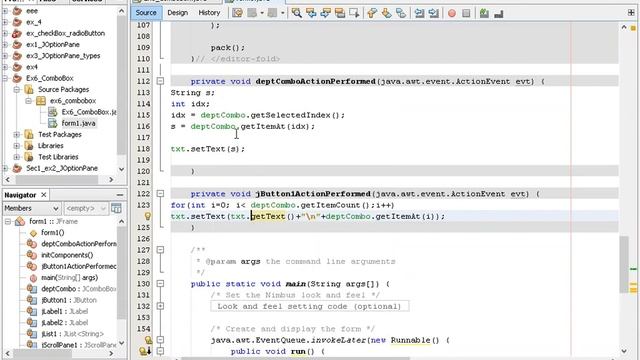Select ex_checkBox_radioButton project

(x=65, y=33)
